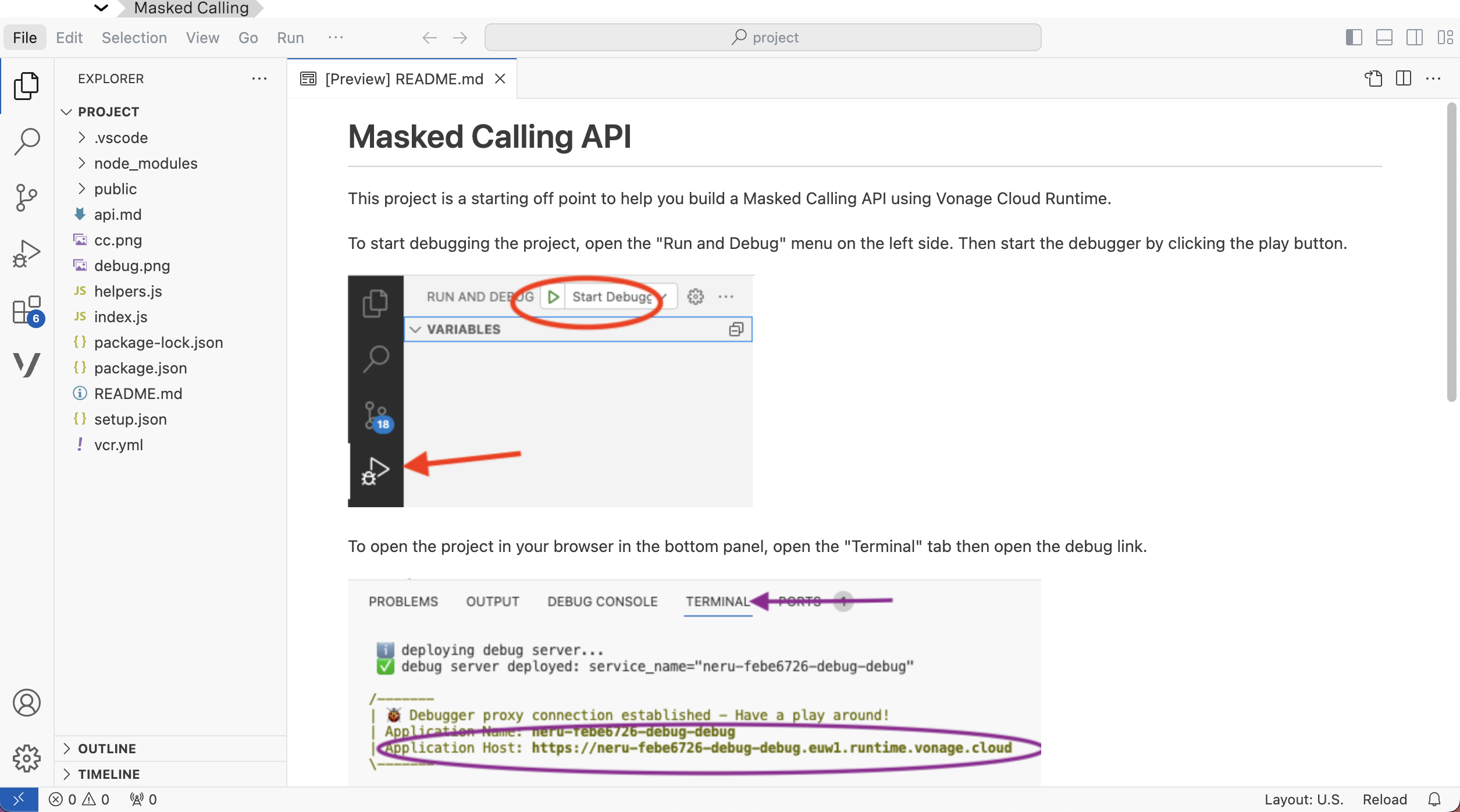Open Run and Debug view
This screenshot has height=812, width=1460.
point(27,254)
